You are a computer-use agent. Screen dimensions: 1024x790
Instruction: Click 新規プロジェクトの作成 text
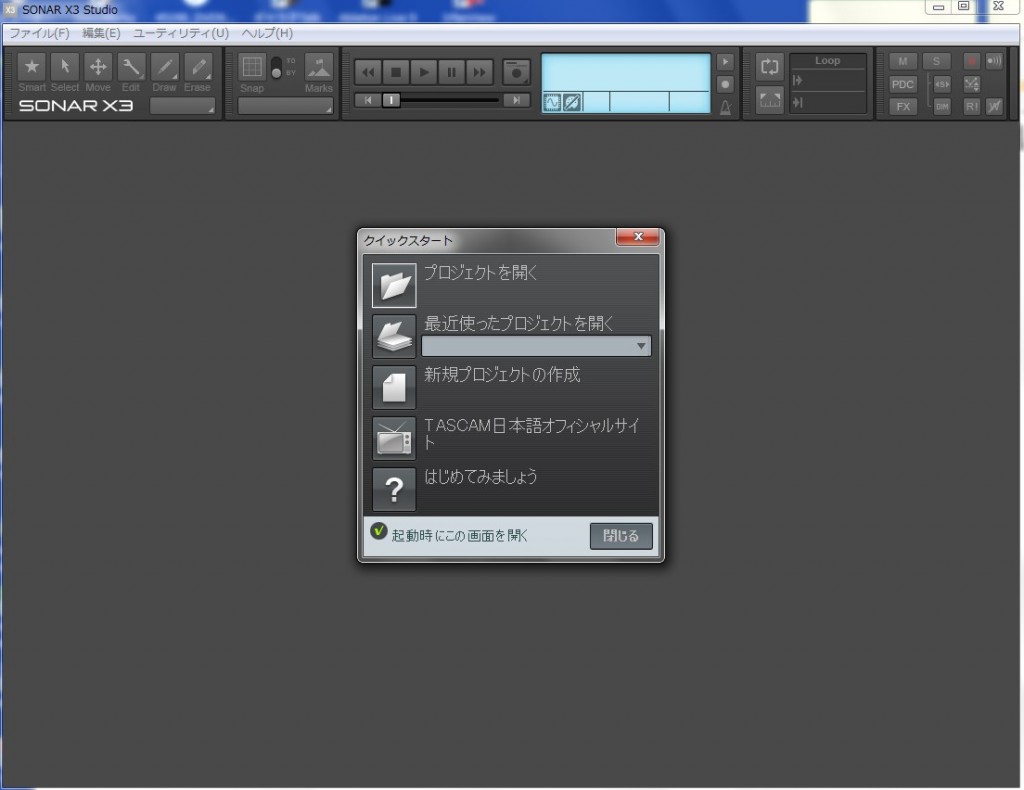502,375
